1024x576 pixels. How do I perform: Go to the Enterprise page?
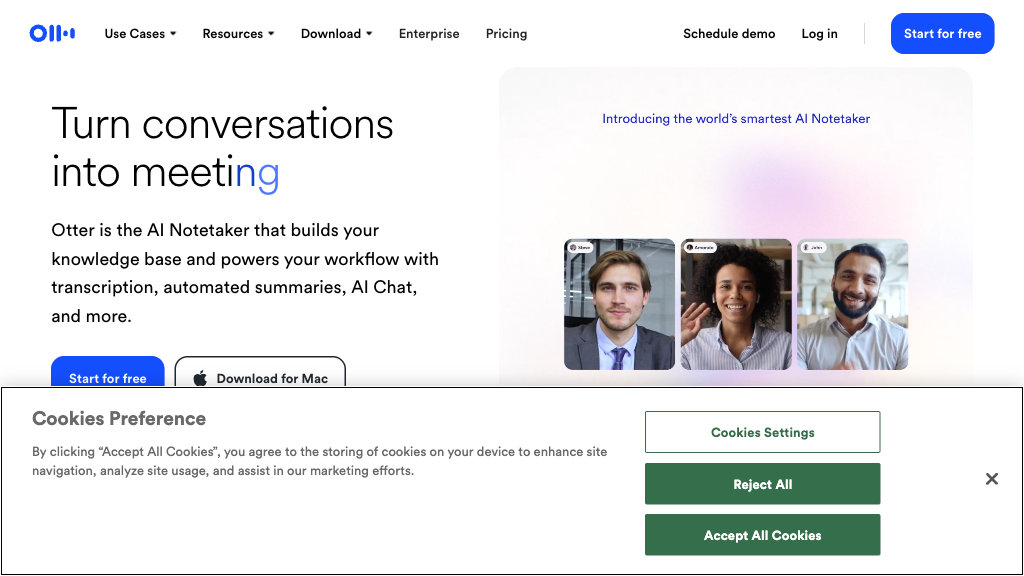pos(429,34)
